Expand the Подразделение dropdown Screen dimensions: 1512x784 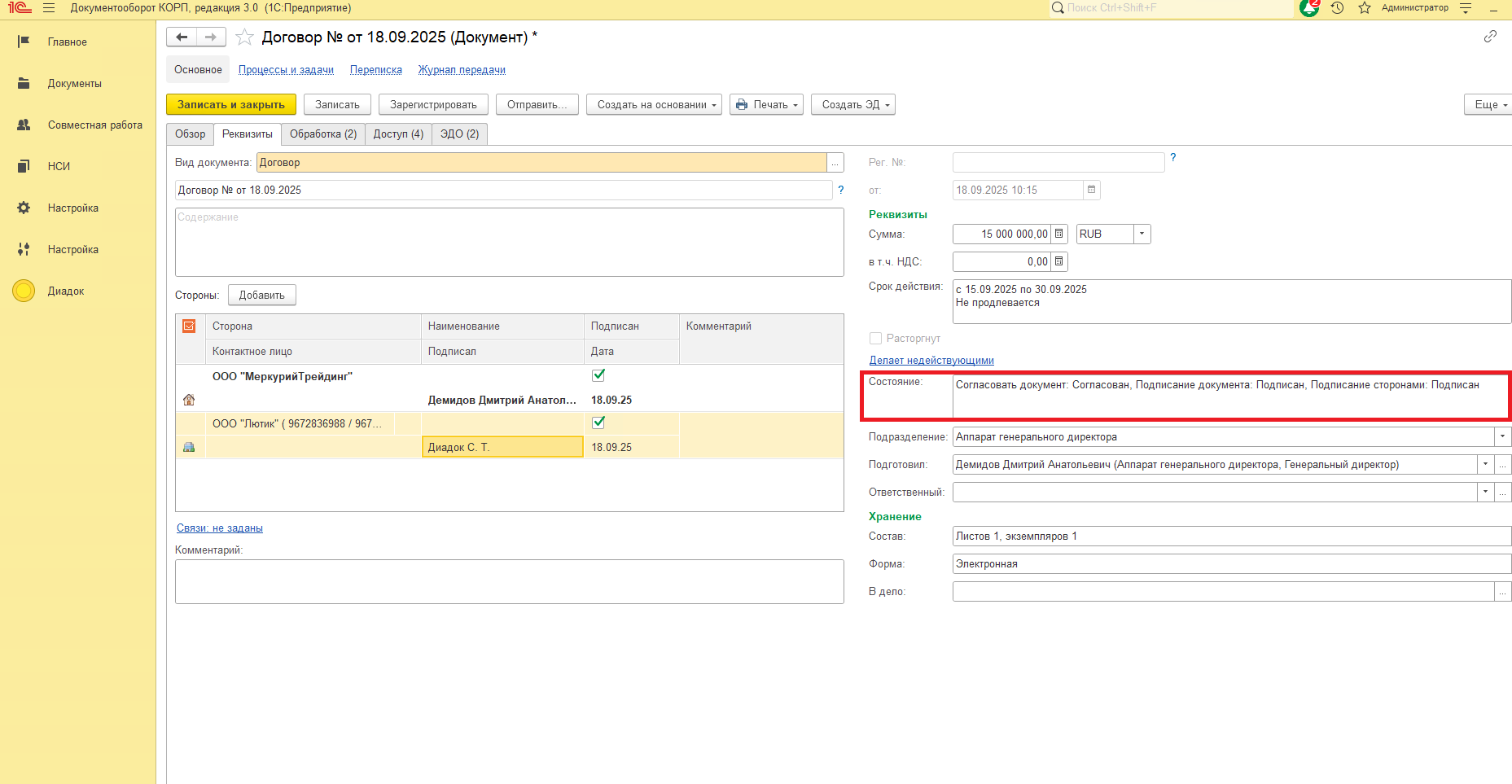[1502, 437]
